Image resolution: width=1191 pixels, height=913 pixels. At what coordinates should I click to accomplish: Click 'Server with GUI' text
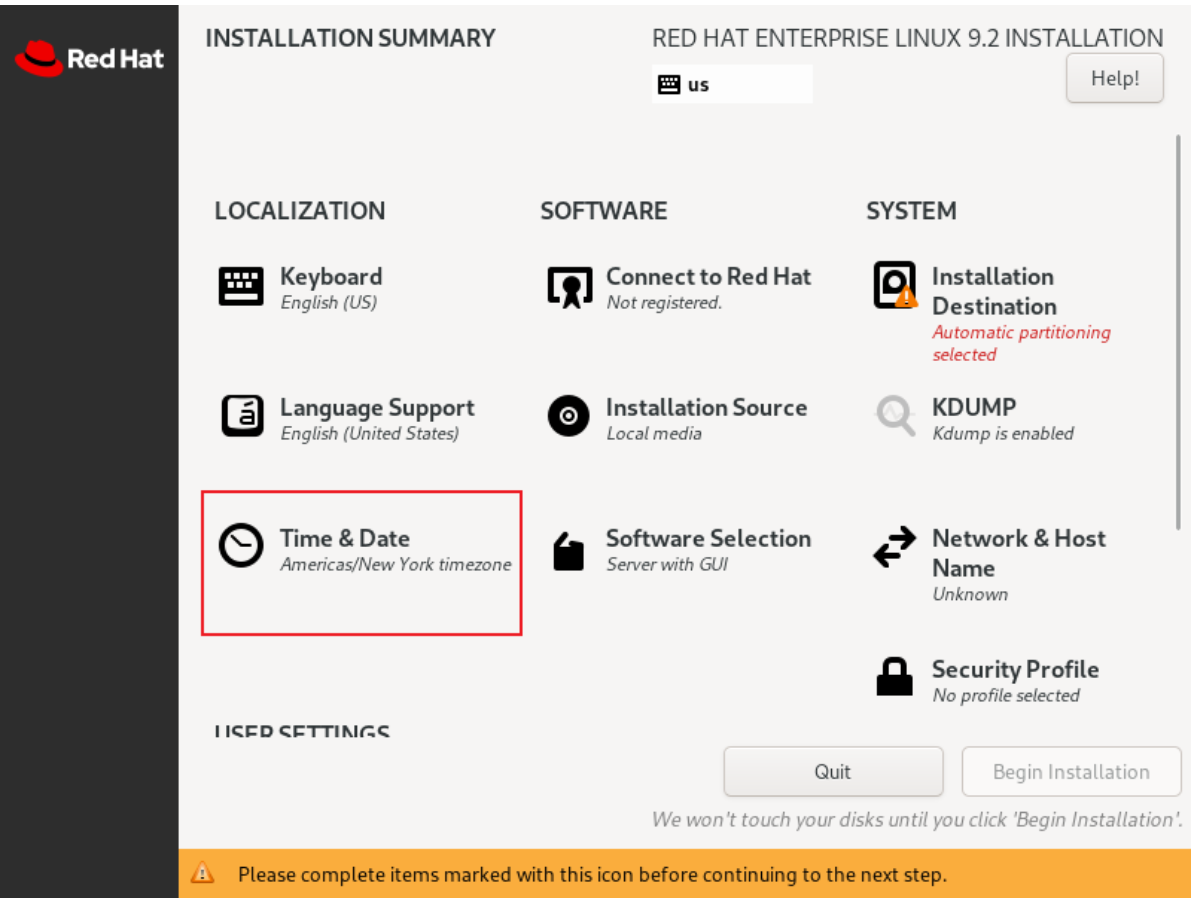[667, 564]
